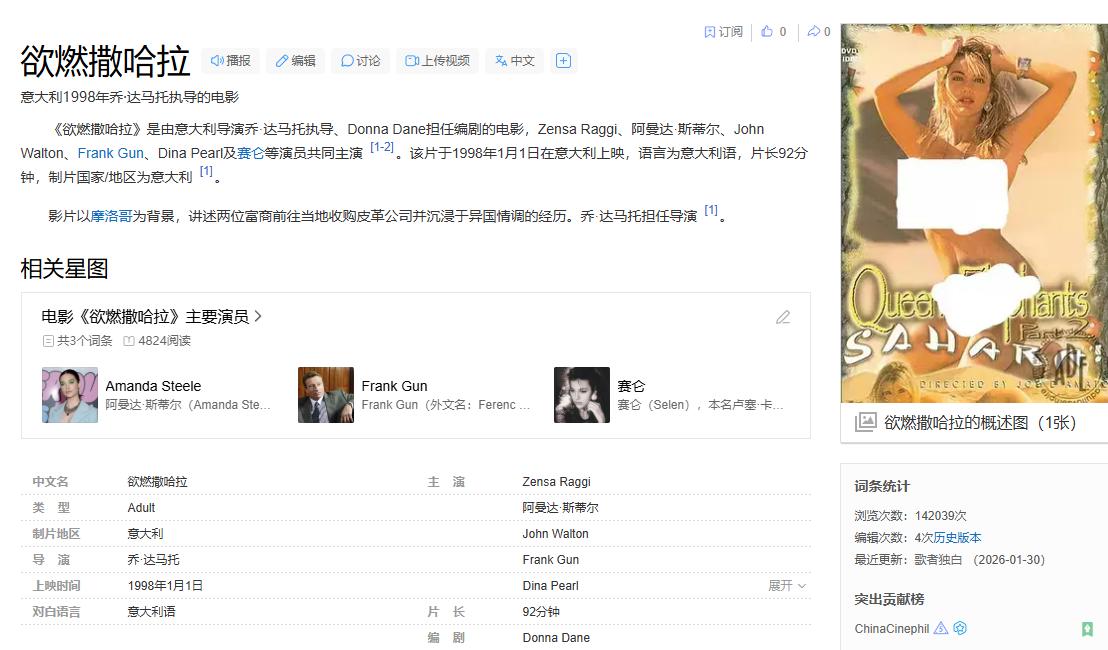Open the 赛仑 link in the intro paragraph
This screenshot has width=1108, height=650.
click(x=250, y=153)
